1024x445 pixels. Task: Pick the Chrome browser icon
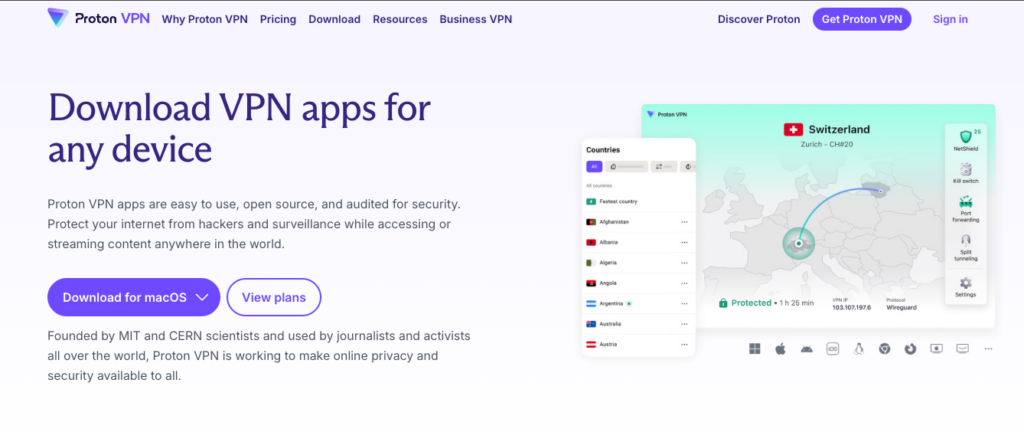(x=884, y=349)
